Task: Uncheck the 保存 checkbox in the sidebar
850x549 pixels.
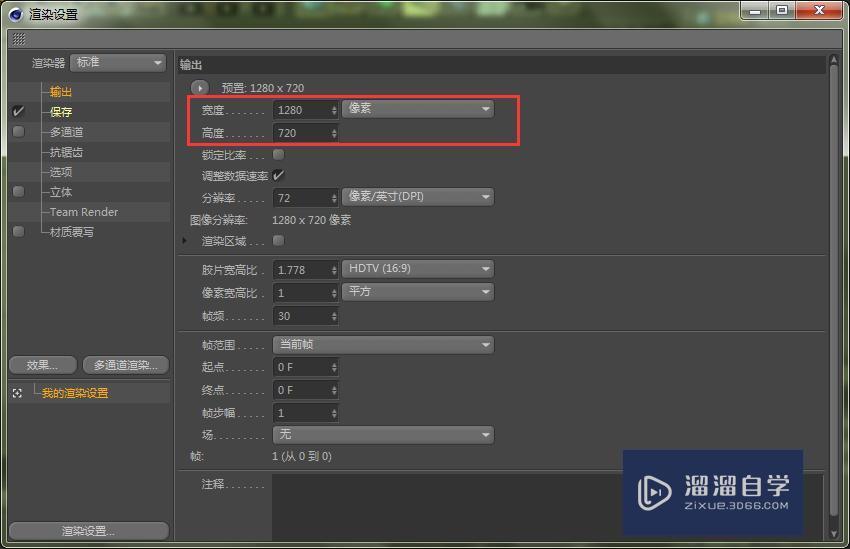Action: [x=18, y=111]
